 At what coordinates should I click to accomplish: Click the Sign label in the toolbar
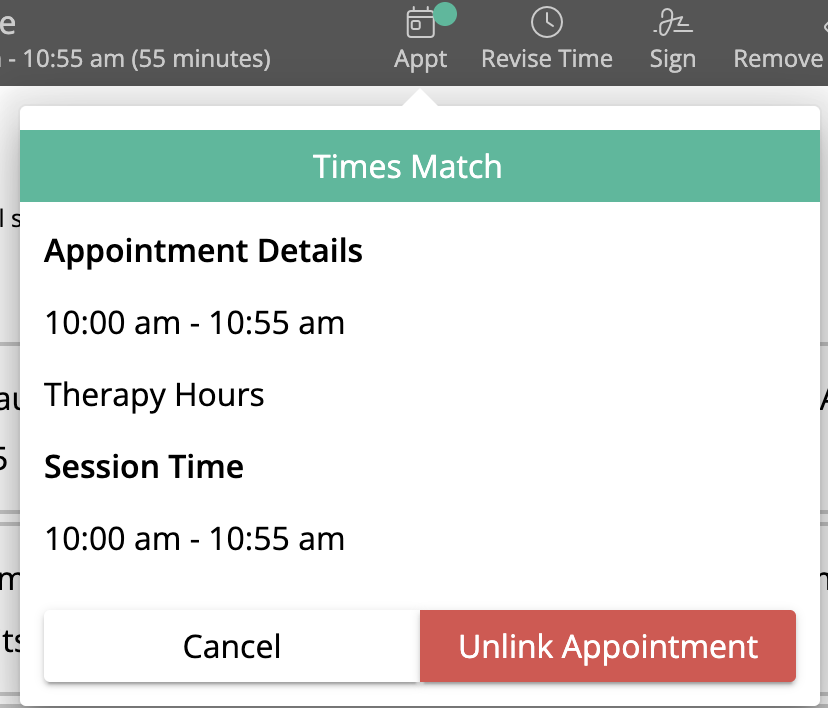coord(673,59)
